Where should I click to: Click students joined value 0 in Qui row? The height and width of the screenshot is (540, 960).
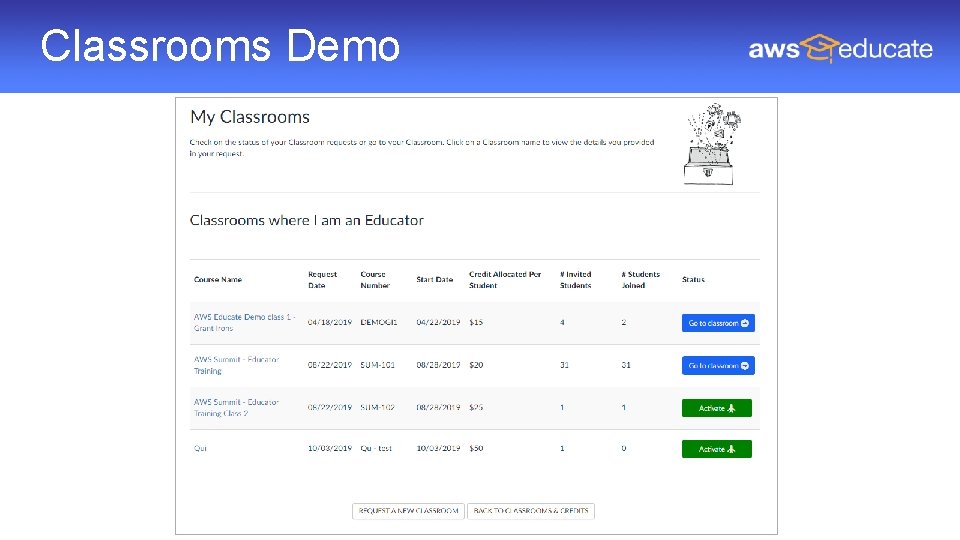click(624, 448)
